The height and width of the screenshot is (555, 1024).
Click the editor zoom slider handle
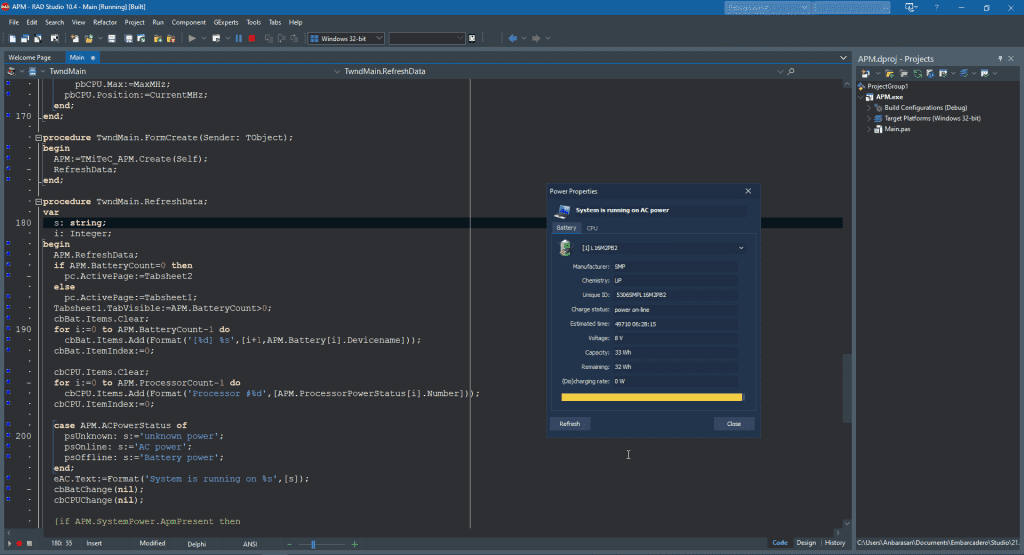[313, 544]
